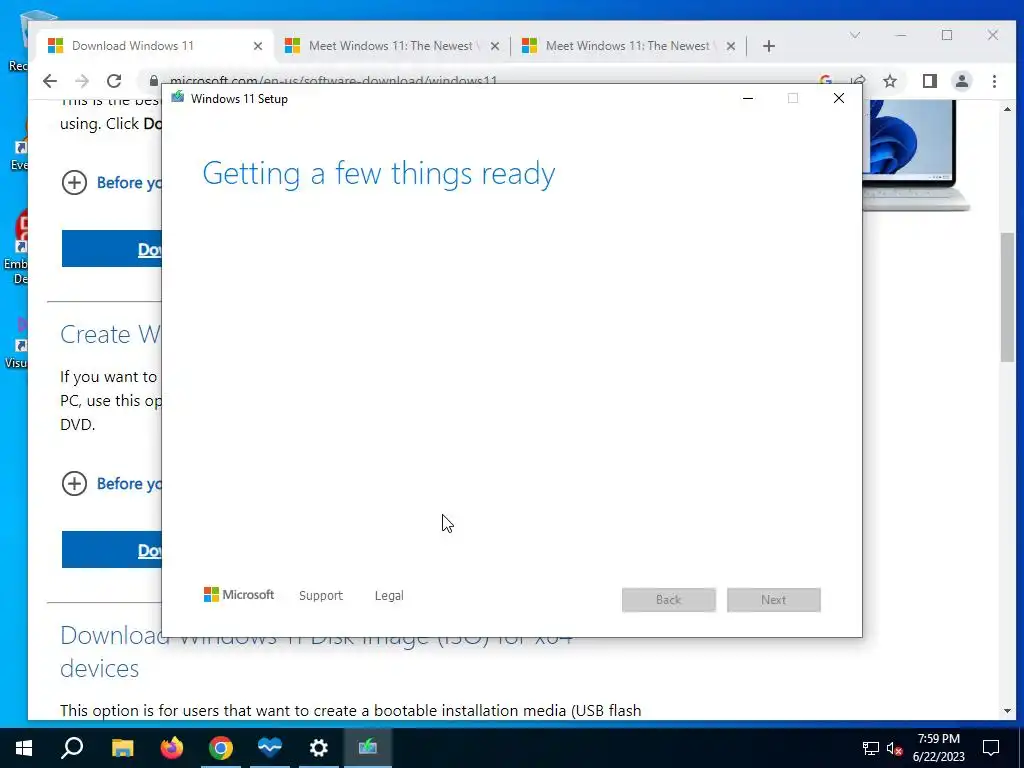Close the third Chrome tab

click(x=731, y=46)
